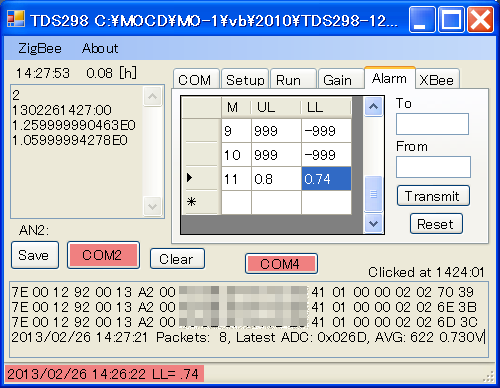Select the Alarm tab
The image size is (500, 388).
point(389,78)
